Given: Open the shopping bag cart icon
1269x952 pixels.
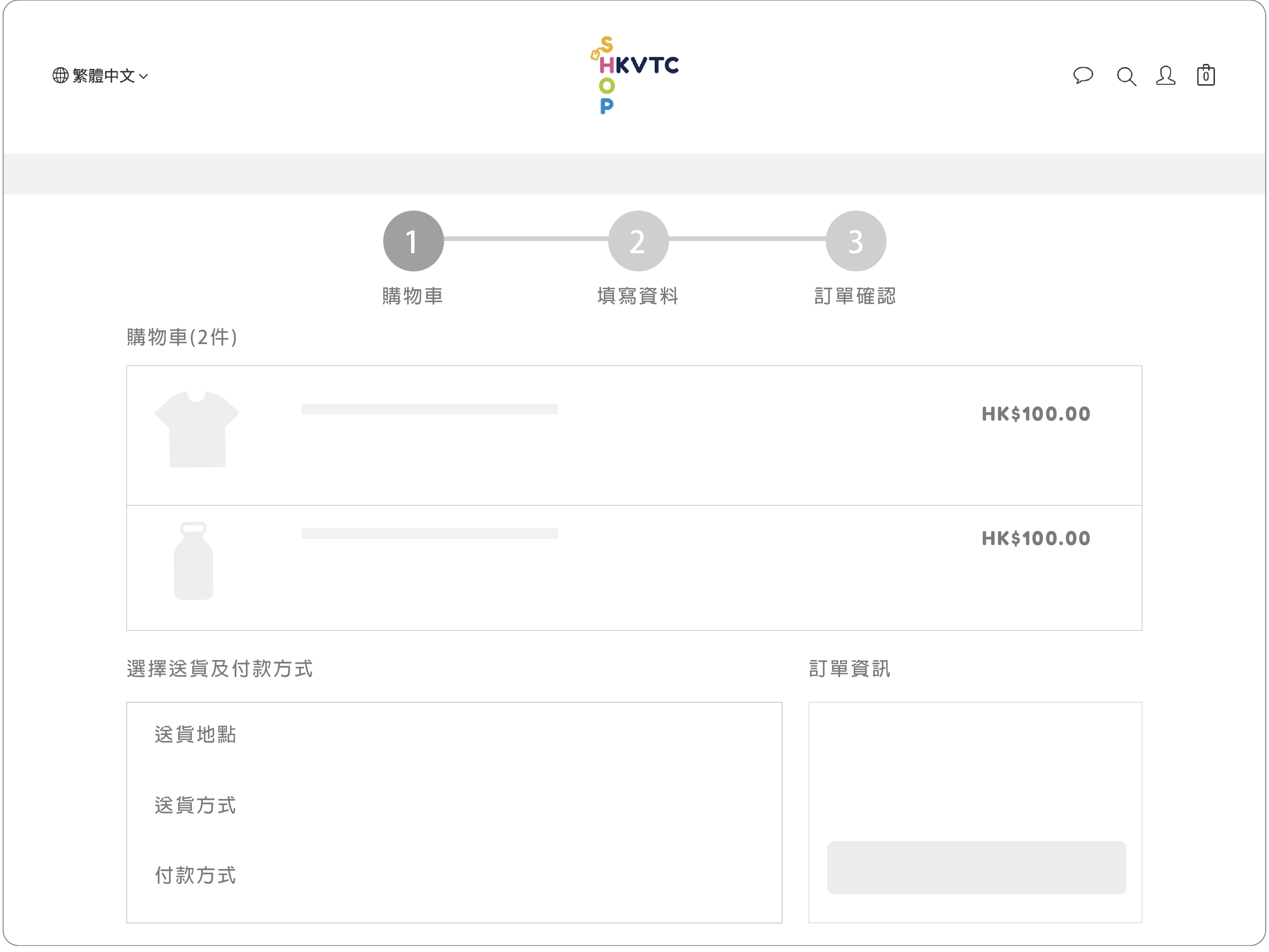Looking at the screenshot, I should [1205, 75].
